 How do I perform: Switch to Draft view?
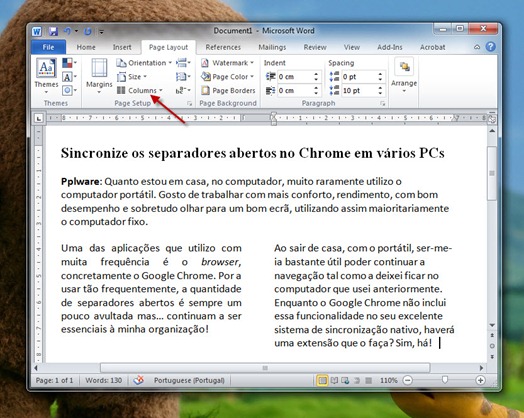(369, 380)
